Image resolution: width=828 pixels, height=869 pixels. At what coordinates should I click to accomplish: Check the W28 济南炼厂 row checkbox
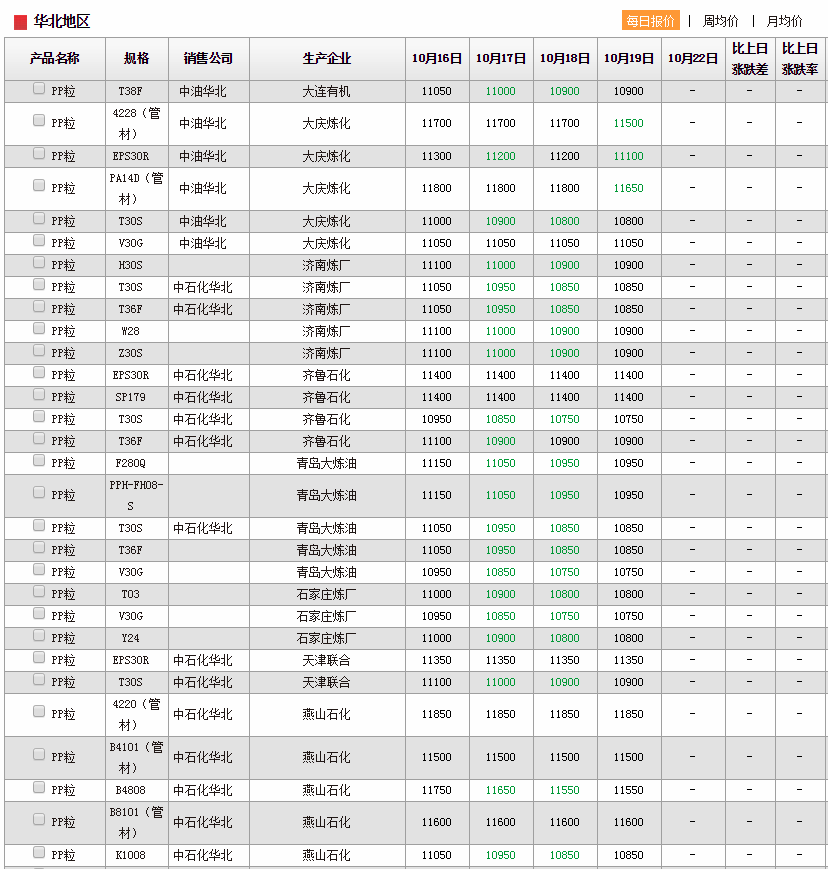click(x=39, y=329)
